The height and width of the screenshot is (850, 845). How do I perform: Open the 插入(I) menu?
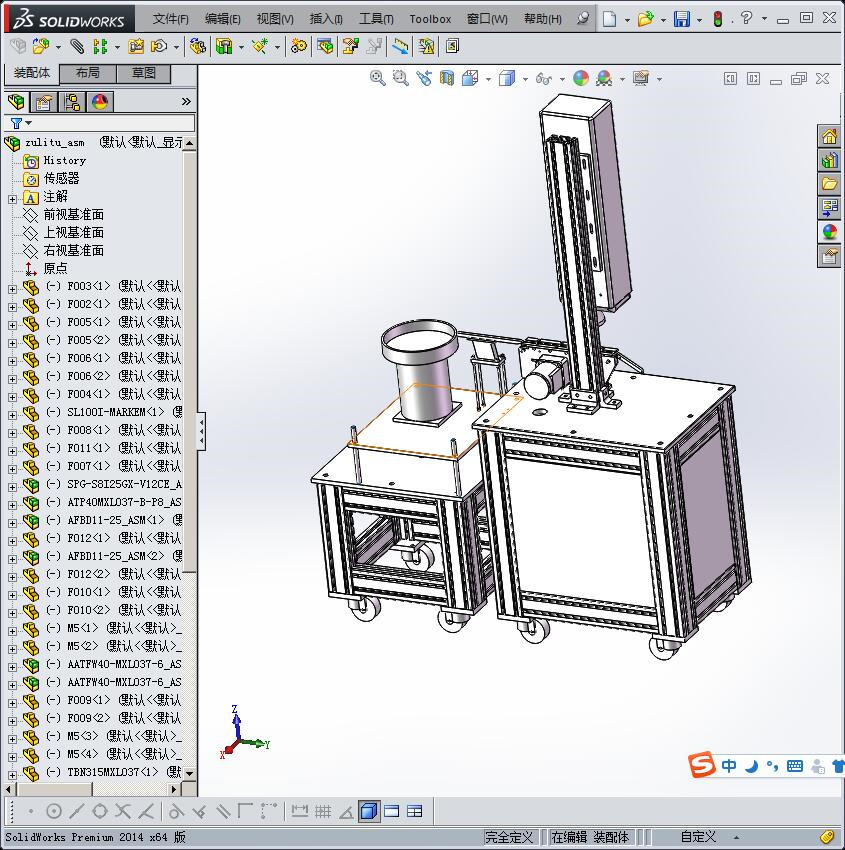[x=326, y=19]
